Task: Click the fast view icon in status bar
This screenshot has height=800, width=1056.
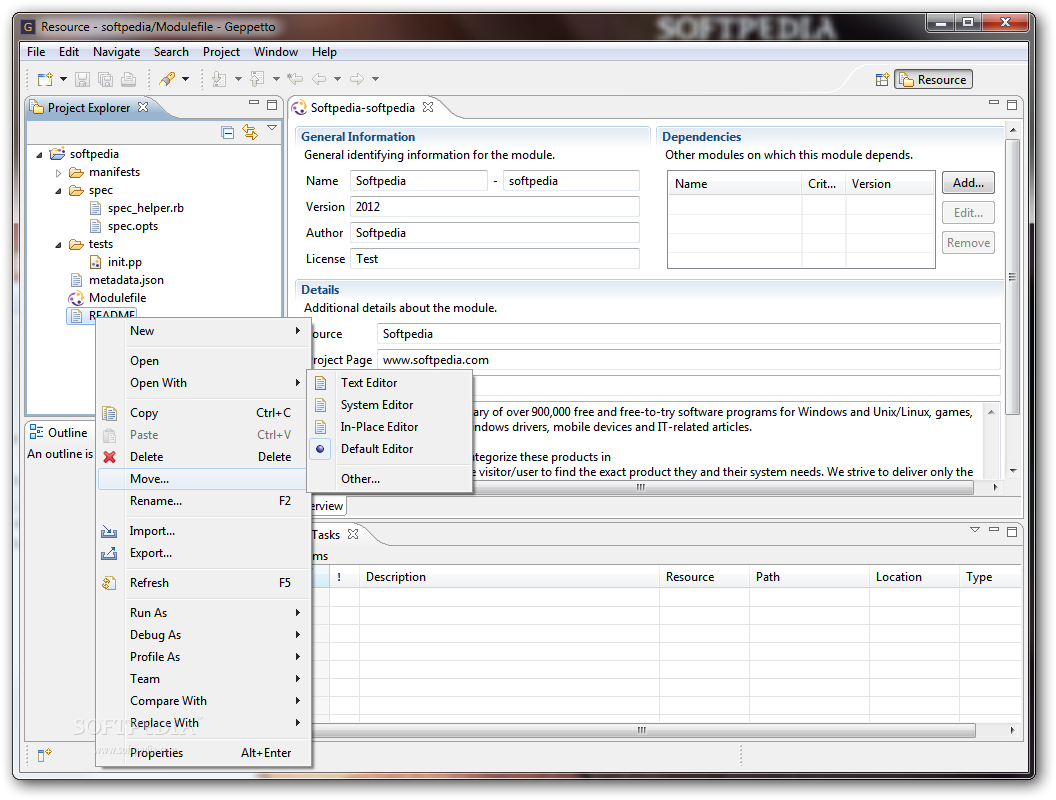Action: (x=44, y=755)
